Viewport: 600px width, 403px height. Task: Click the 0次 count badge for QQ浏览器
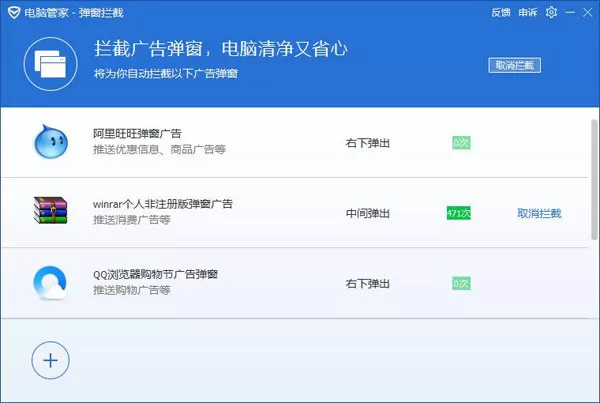coord(461,283)
